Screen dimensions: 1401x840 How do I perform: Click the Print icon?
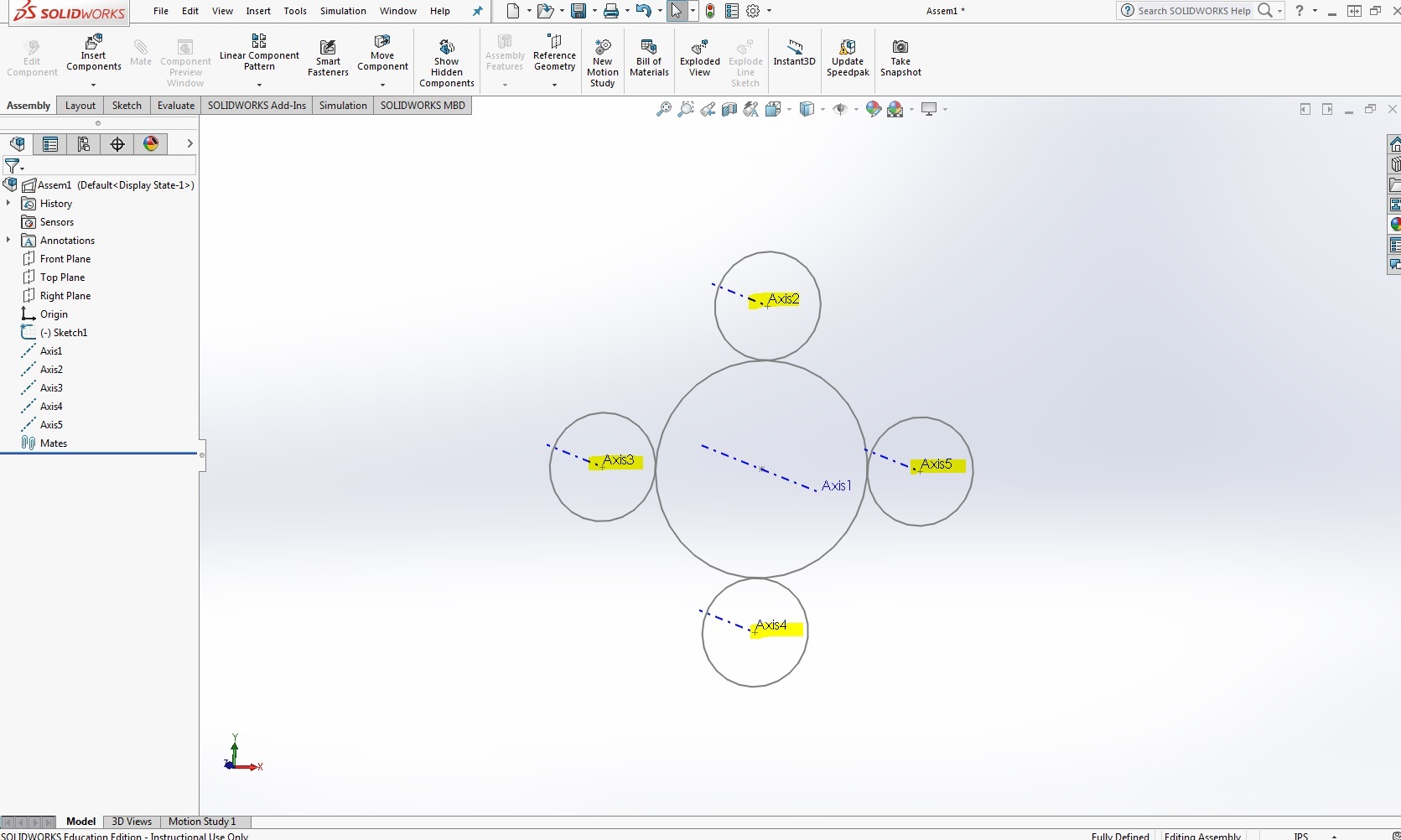[x=611, y=11]
